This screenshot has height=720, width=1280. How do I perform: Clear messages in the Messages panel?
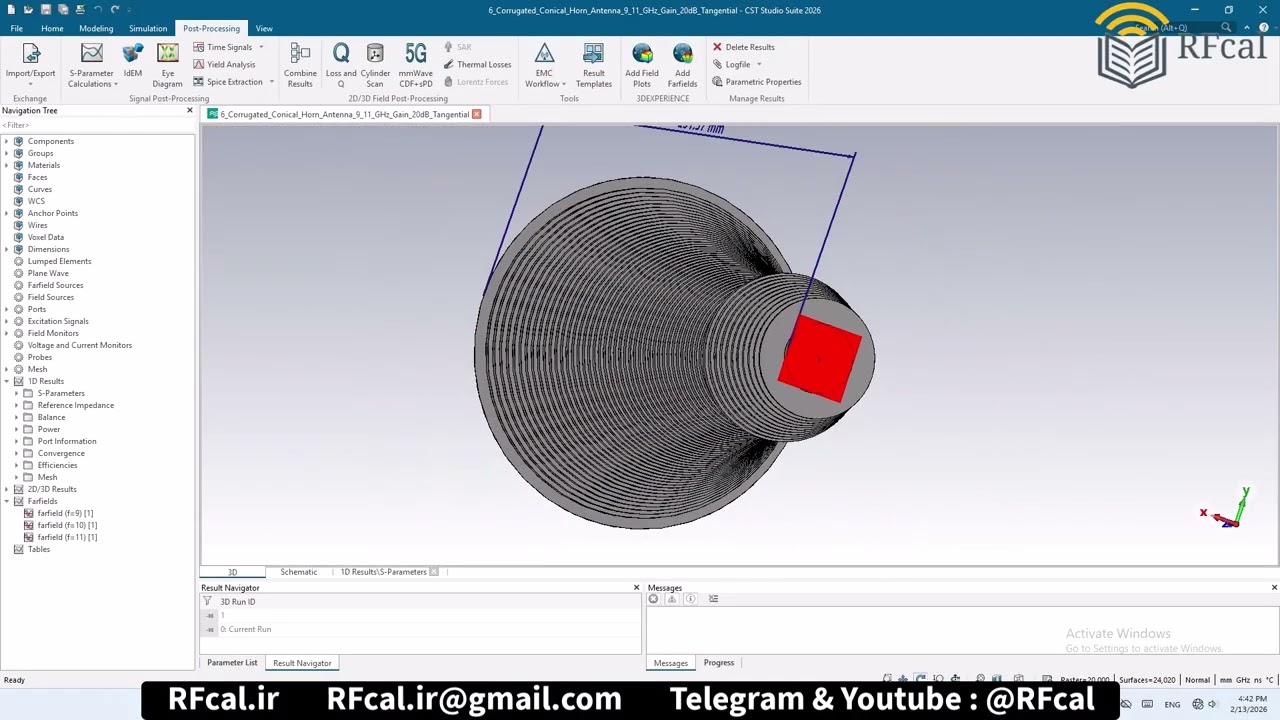[x=654, y=599]
